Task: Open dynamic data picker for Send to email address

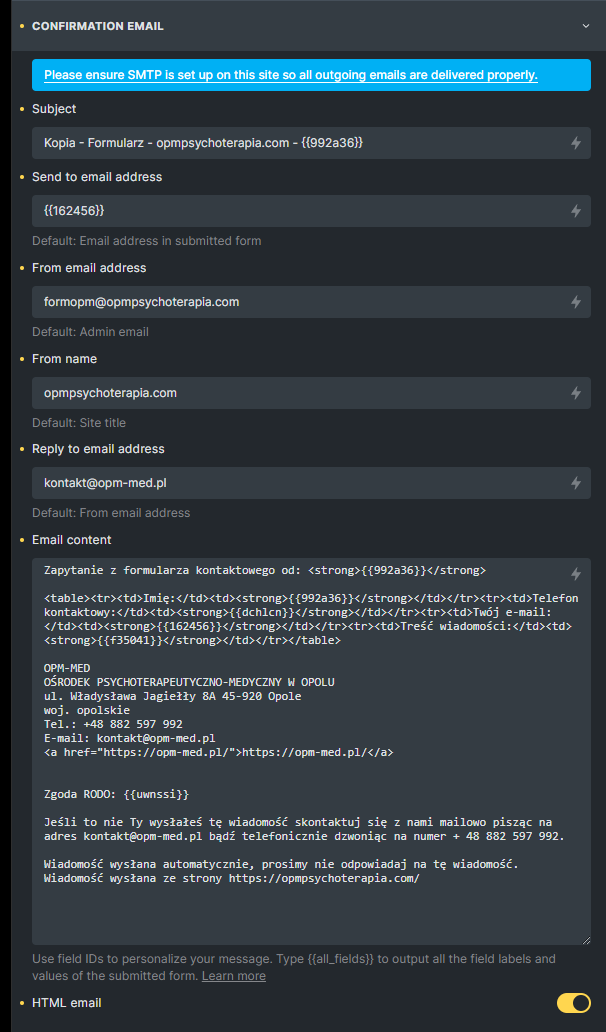Action: 576,211
